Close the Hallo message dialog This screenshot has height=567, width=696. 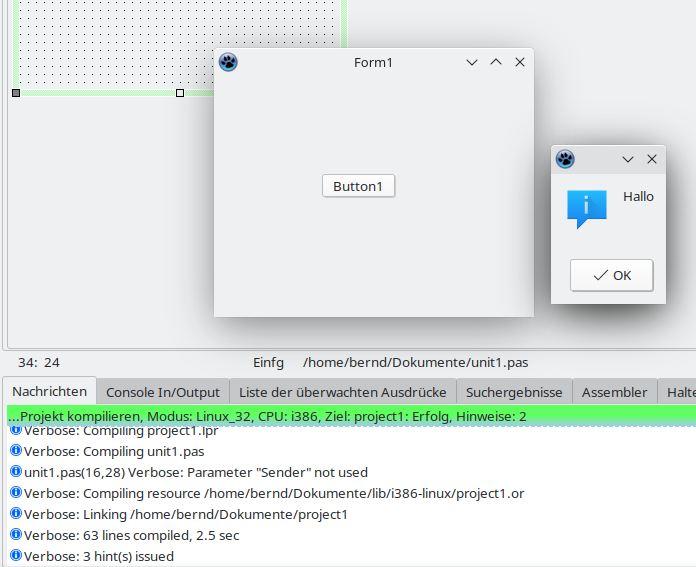coord(652,159)
